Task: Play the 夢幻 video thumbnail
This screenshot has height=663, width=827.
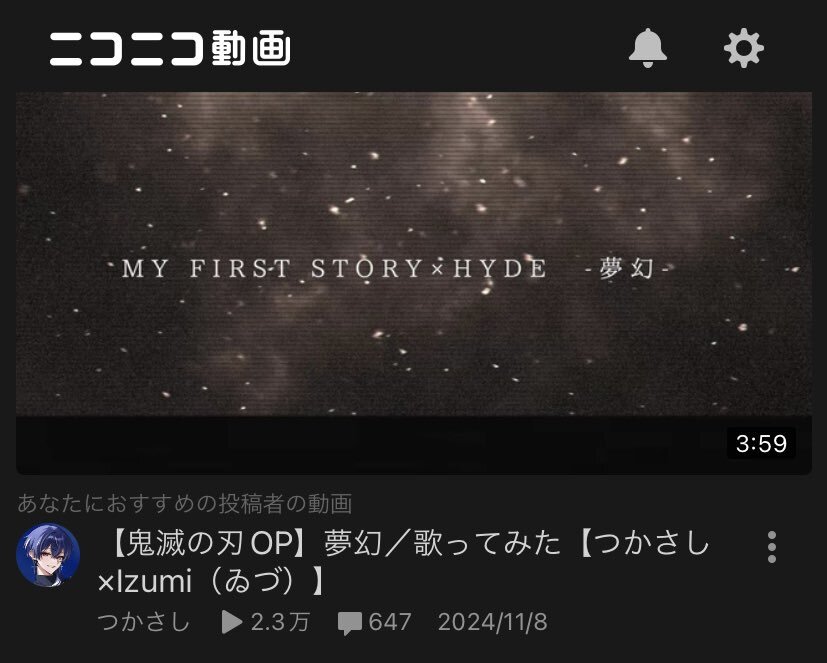Action: [414, 283]
